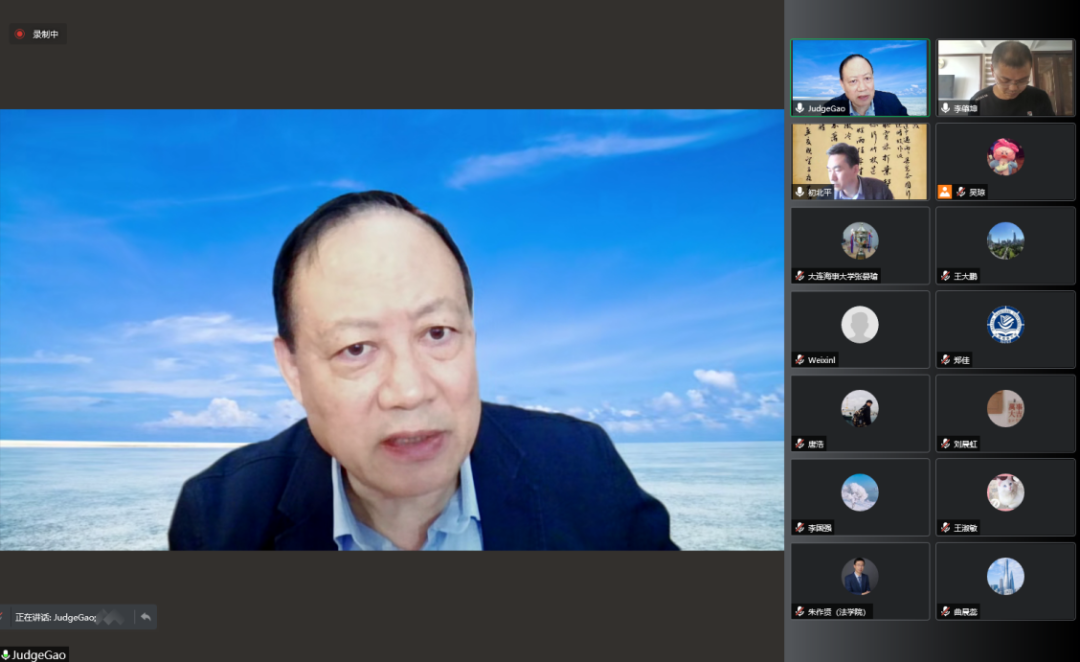Click the muted mic icon for 王大鹏
Viewport: 1080px width, 662px height.
945,276
